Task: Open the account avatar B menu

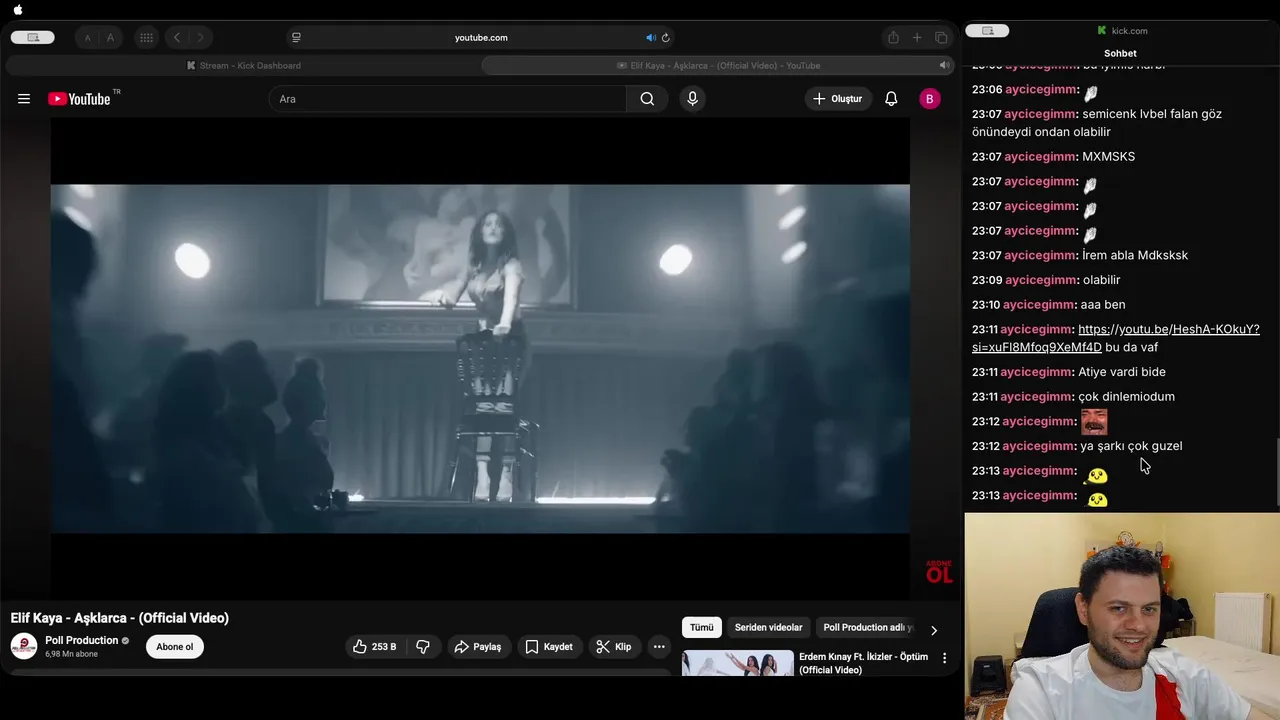Action: tap(930, 99)
